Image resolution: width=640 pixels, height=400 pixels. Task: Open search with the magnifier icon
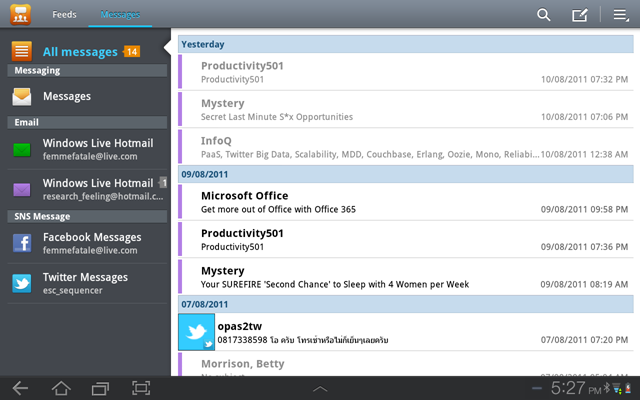click(544, 15)
